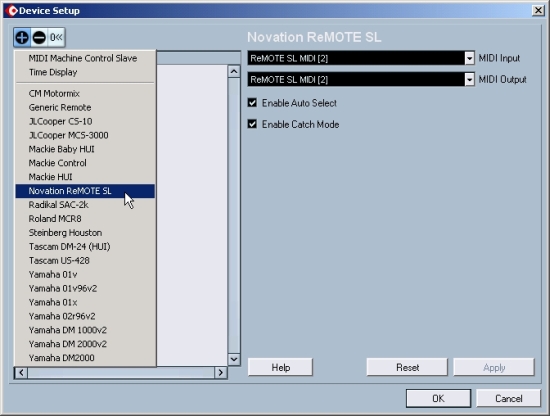Choose Yamaha DM 2000v2 device
Image resolution: width=550 pixels, height=416 pixels.
tap(85, 344)
